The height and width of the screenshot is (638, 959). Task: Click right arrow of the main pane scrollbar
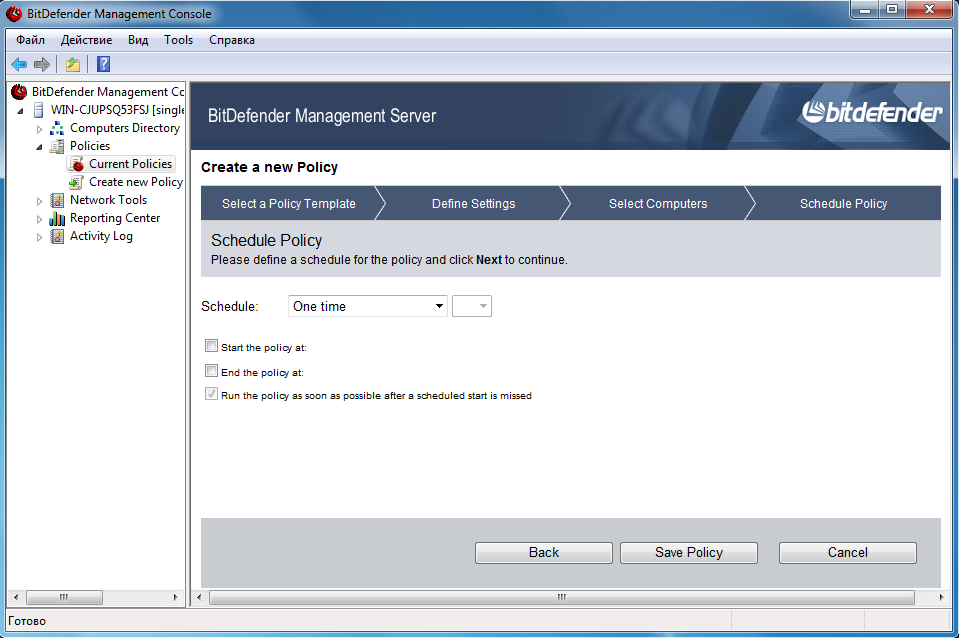coord(941,597)
